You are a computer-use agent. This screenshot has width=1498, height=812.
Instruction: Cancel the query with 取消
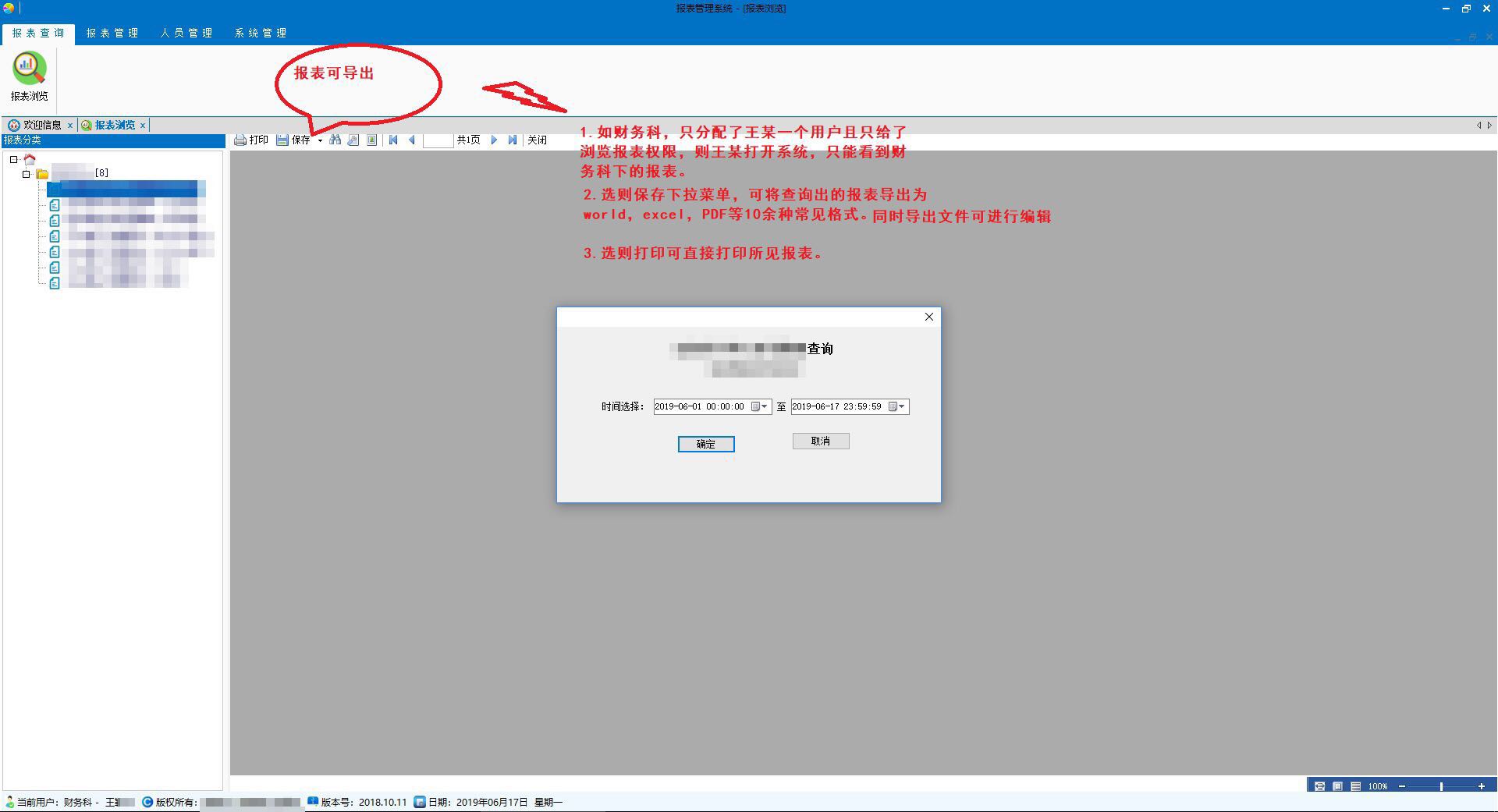tap(821, 441)
